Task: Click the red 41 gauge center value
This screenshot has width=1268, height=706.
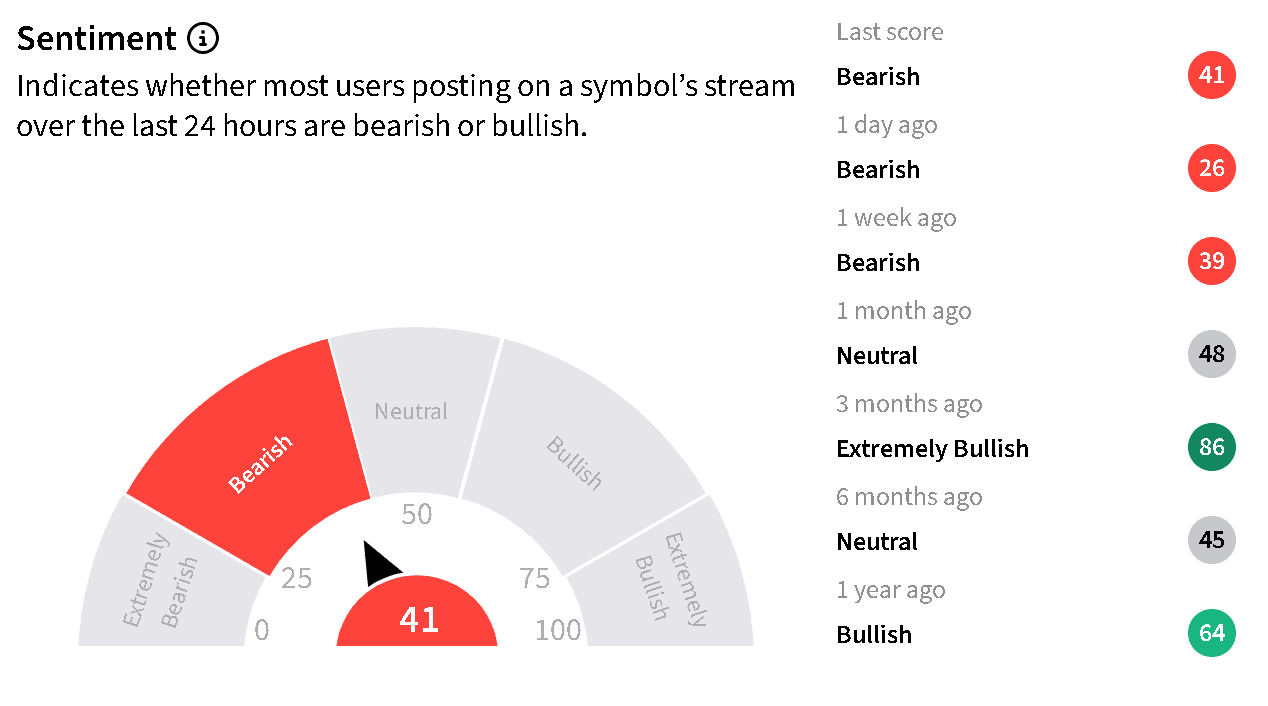Action: [x=417, y=618]
